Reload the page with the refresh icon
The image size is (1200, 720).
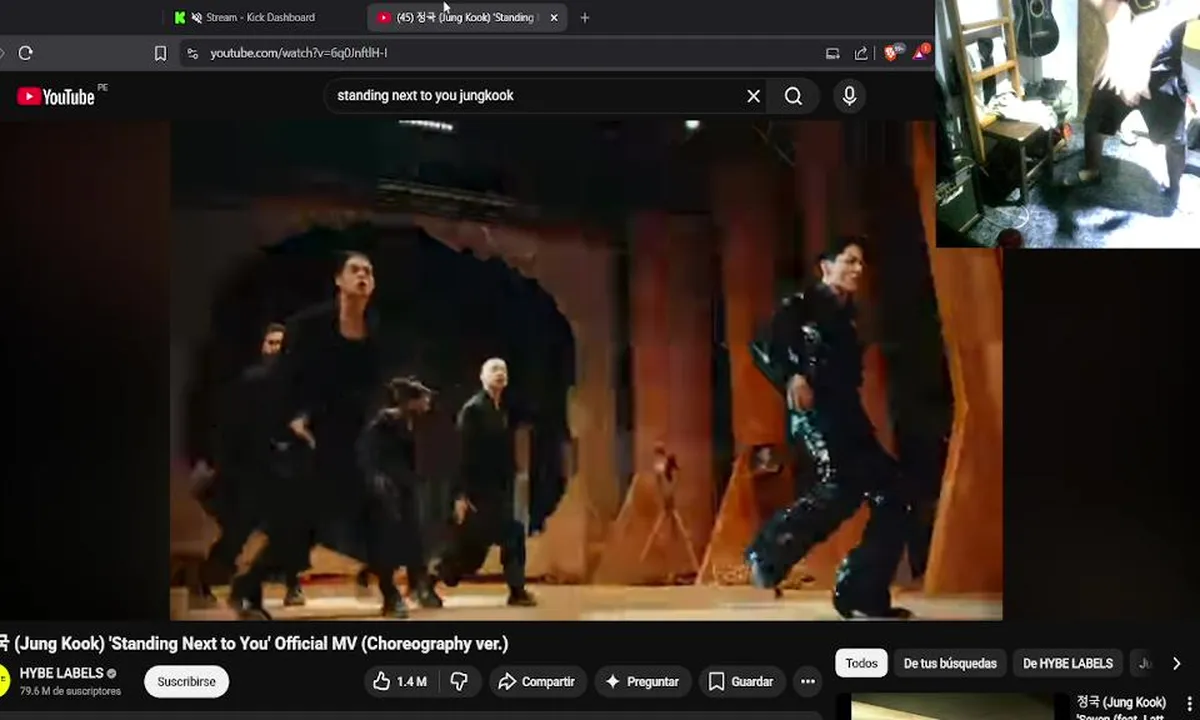tap(26, 53)
